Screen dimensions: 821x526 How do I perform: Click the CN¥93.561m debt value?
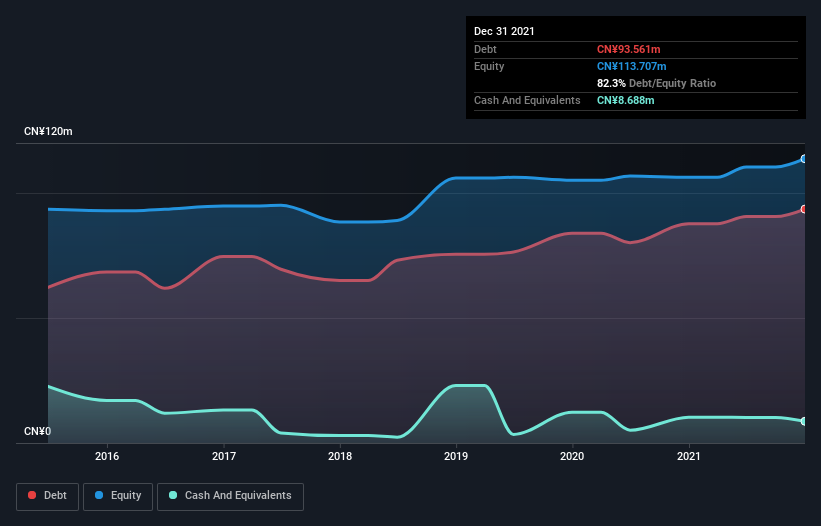point(628,49)
